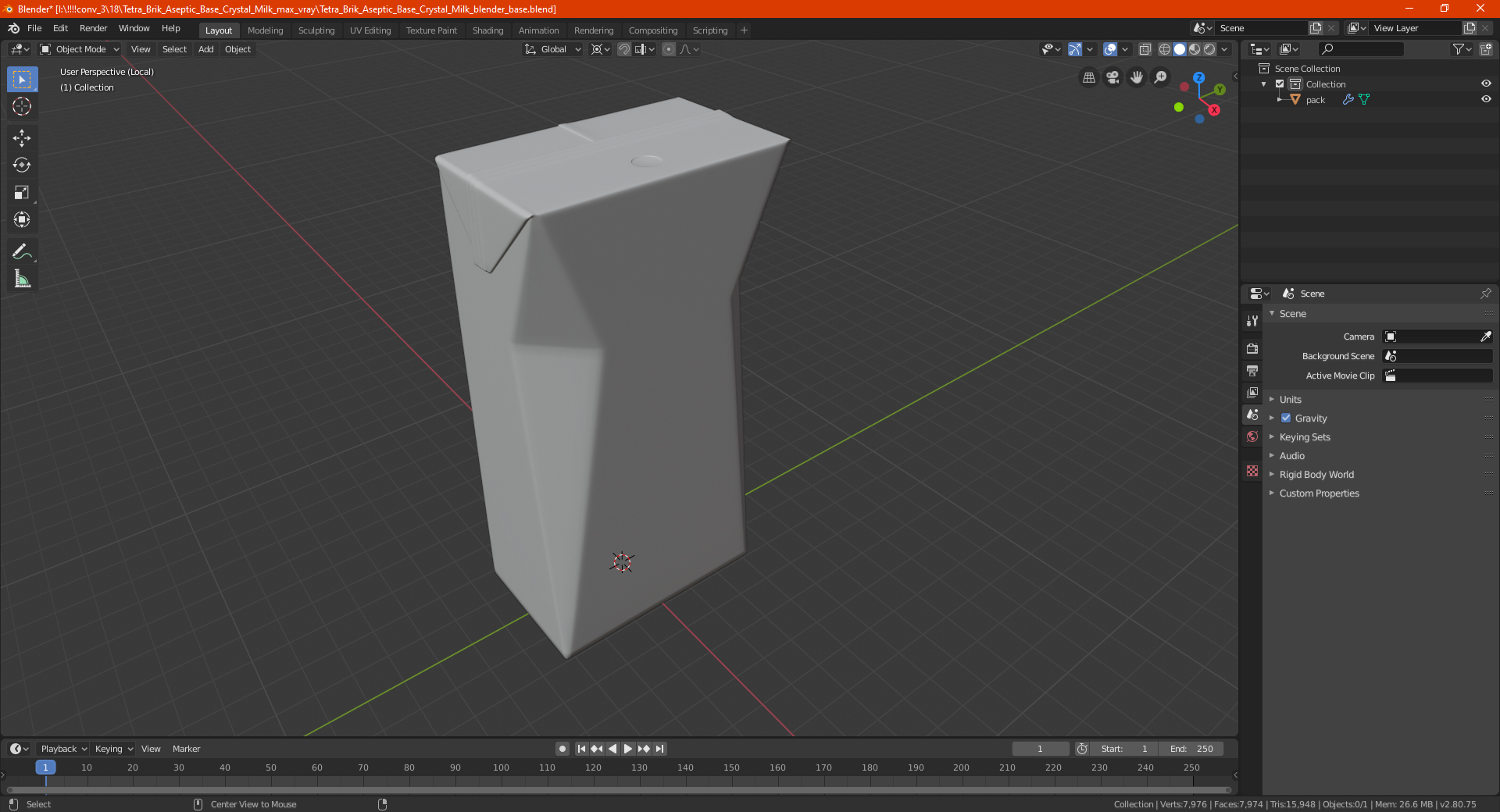The image size is (1500, 812).
Task: Open the Render menu
Action: 93,28
